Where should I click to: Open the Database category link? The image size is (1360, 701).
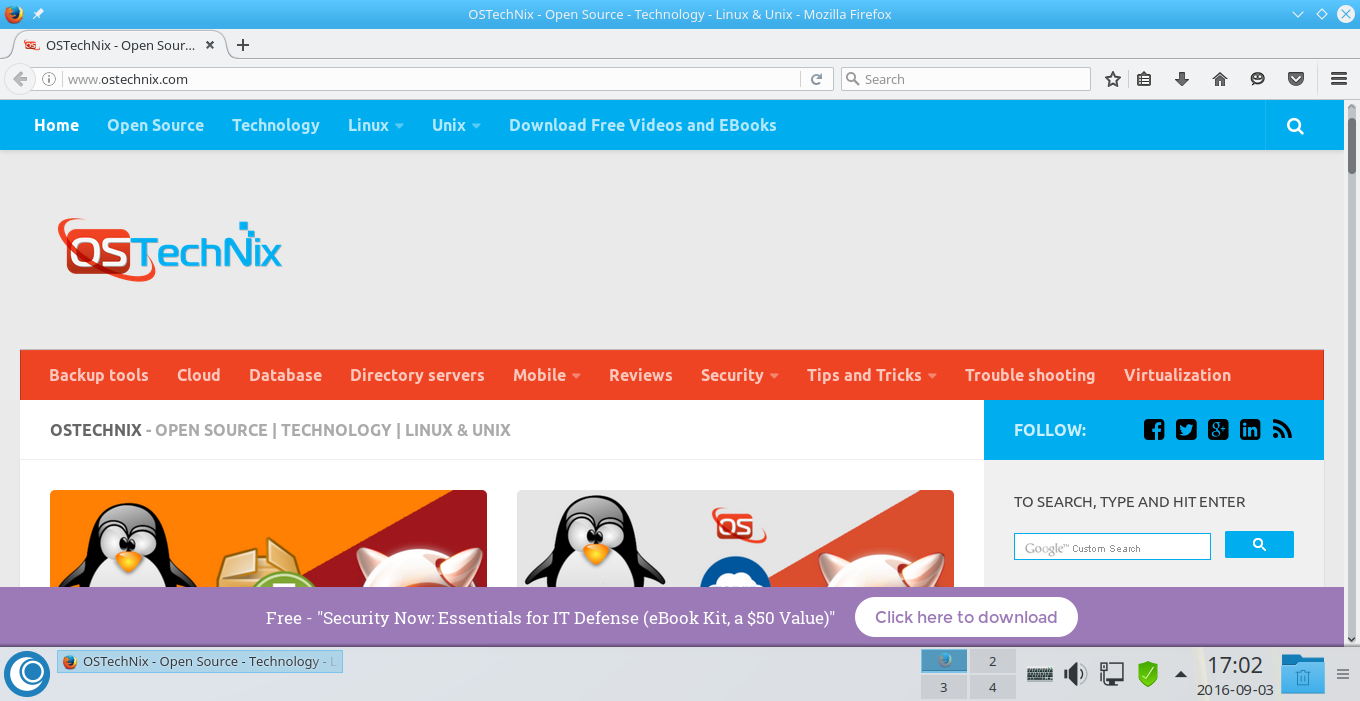click(285, 375)
